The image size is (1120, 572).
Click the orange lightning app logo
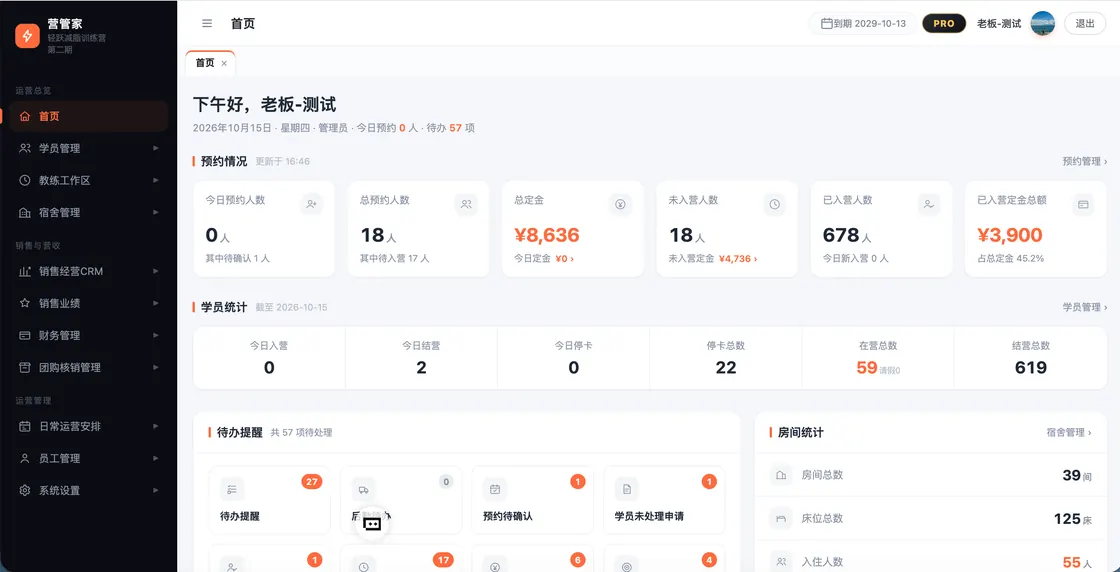(27, 35)
